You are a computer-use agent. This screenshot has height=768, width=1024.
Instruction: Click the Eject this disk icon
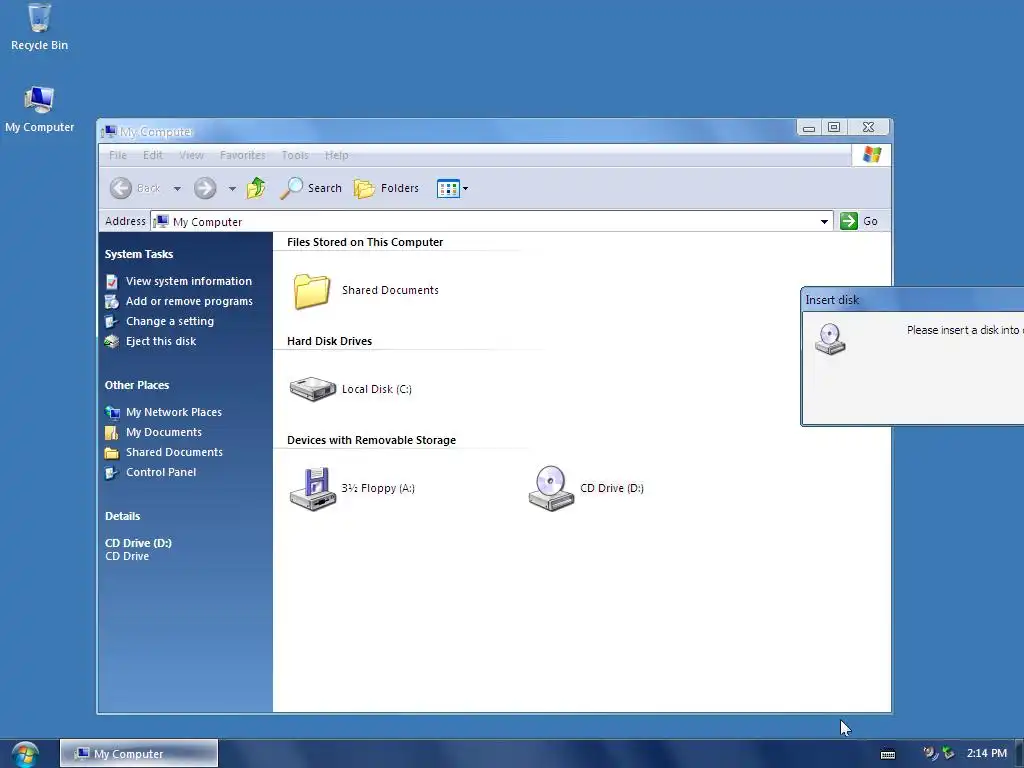(x=112, y=341)
